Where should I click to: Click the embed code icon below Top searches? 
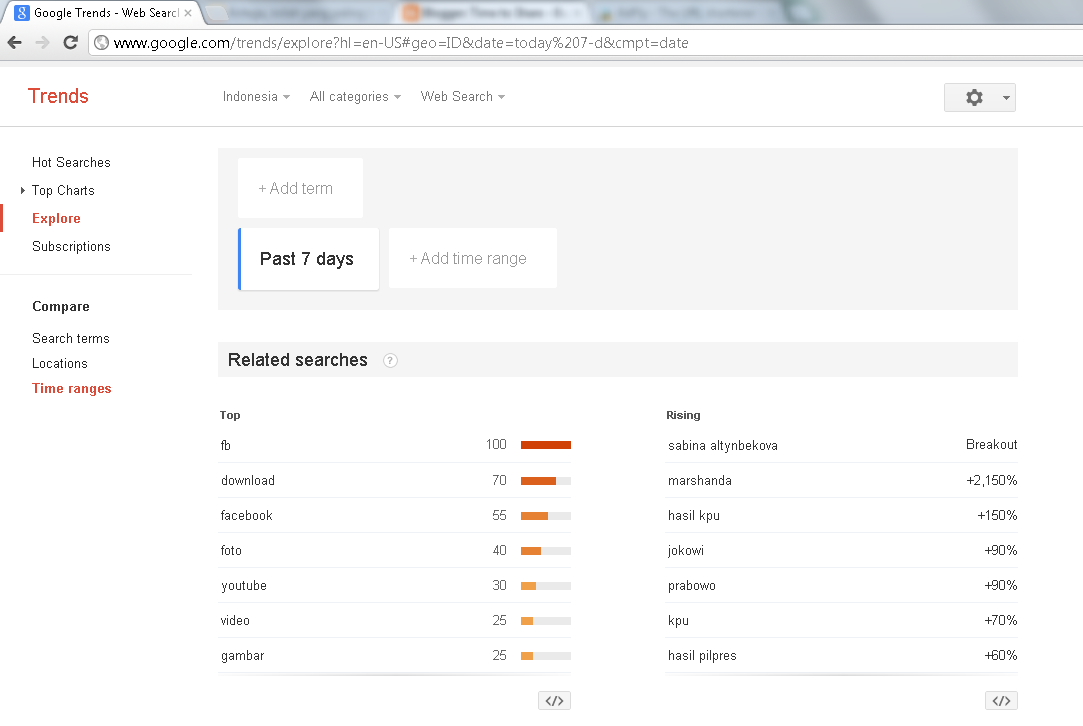click(x=554, y=700)
